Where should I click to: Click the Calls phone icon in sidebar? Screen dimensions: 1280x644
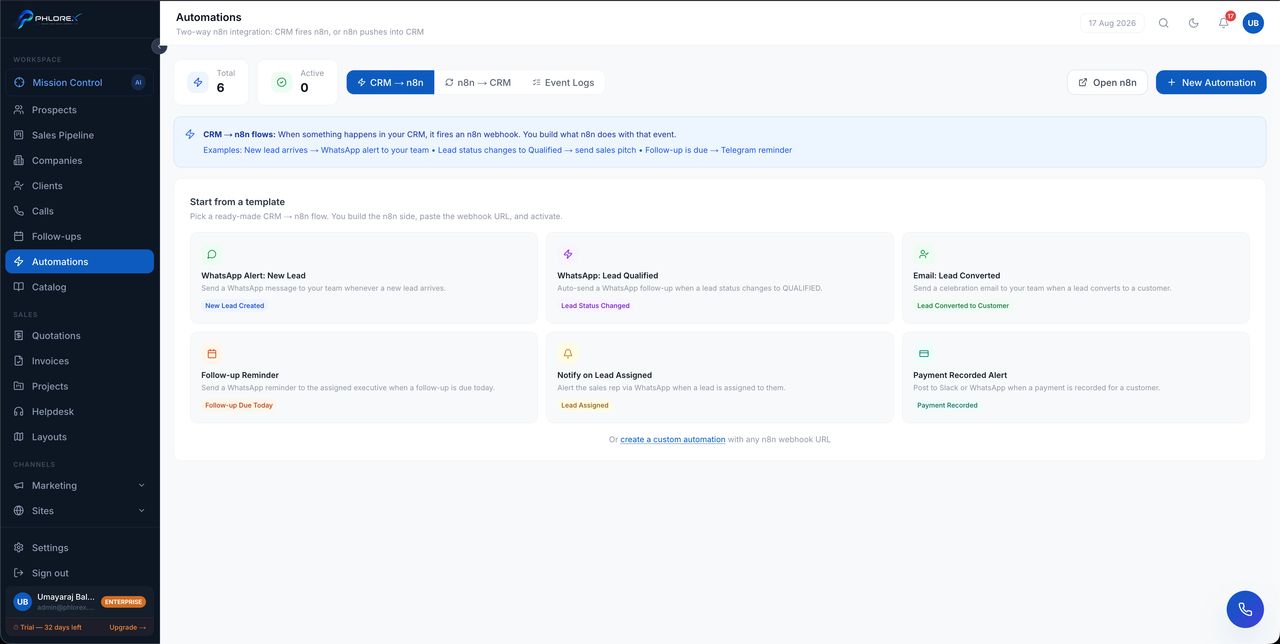19,211
